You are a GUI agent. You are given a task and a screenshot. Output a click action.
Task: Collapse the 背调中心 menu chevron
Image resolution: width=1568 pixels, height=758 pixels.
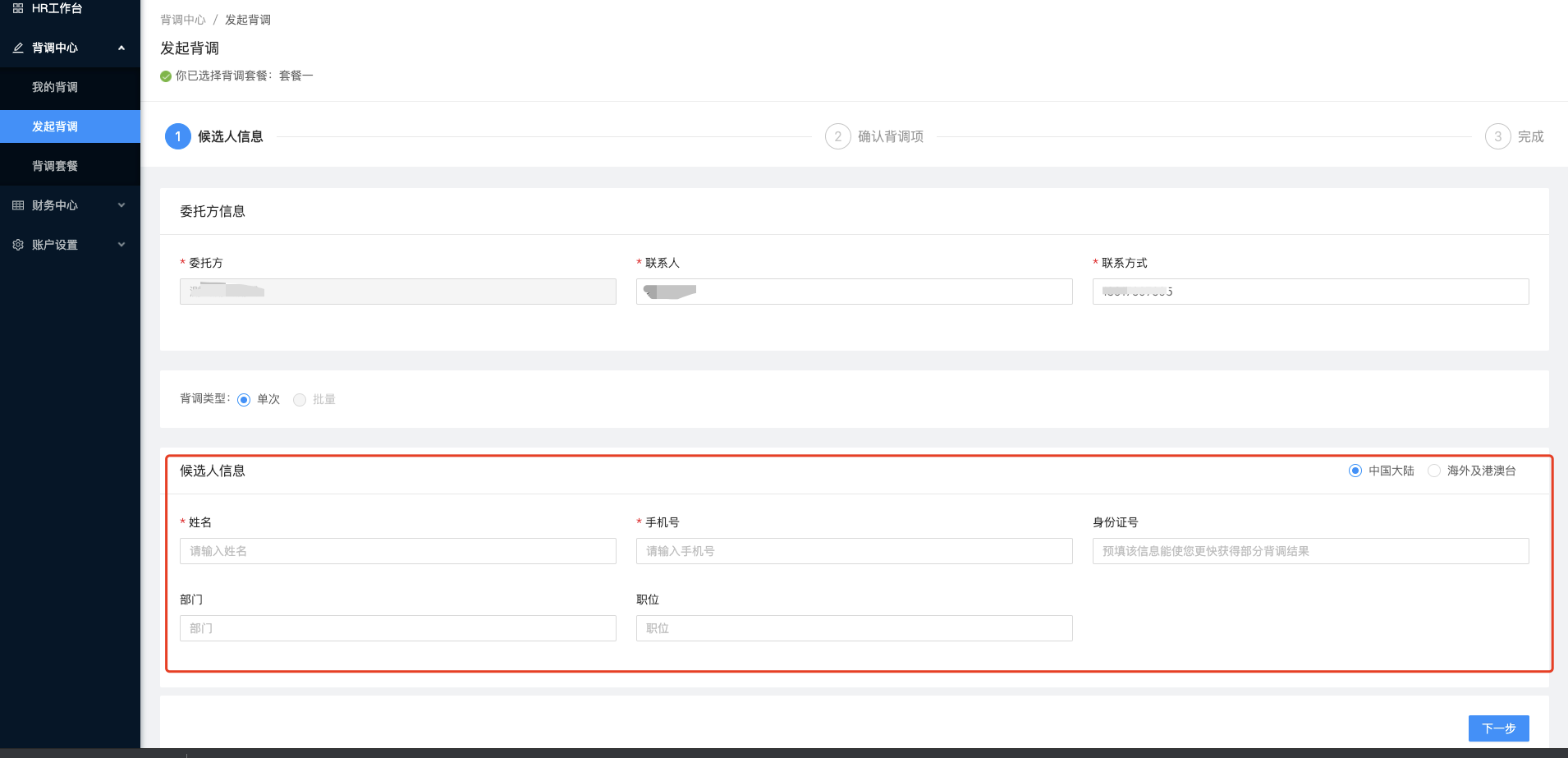click(x=121, y=48)
